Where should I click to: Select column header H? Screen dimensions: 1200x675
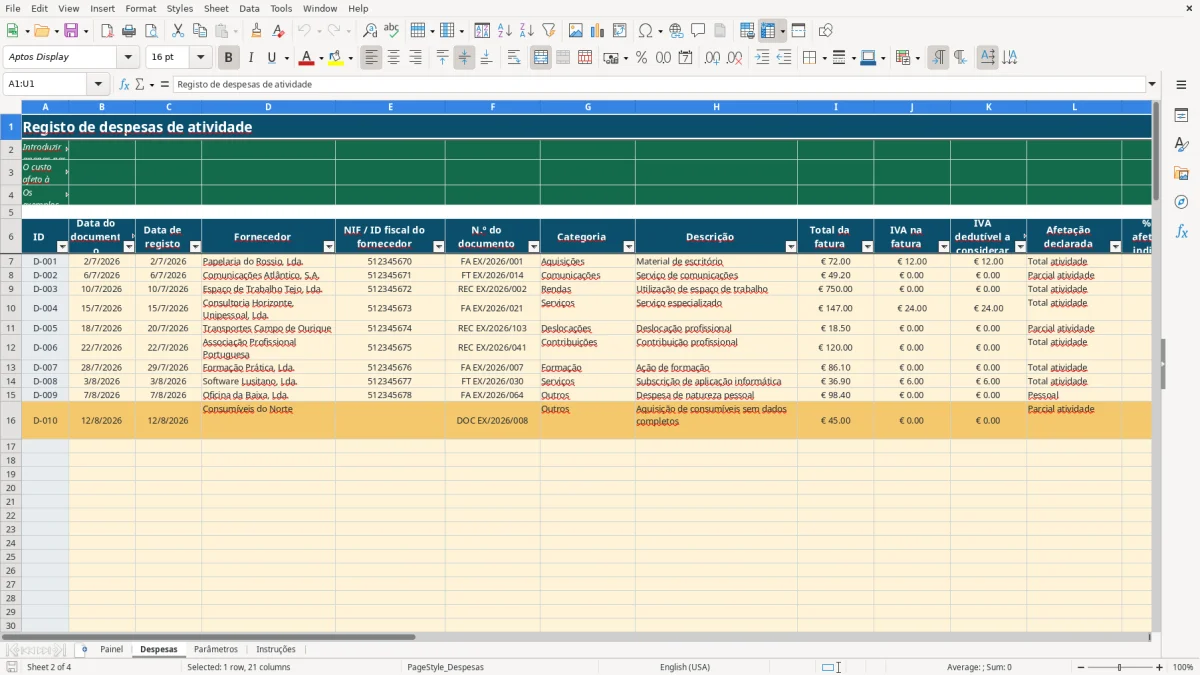[716, 106]
